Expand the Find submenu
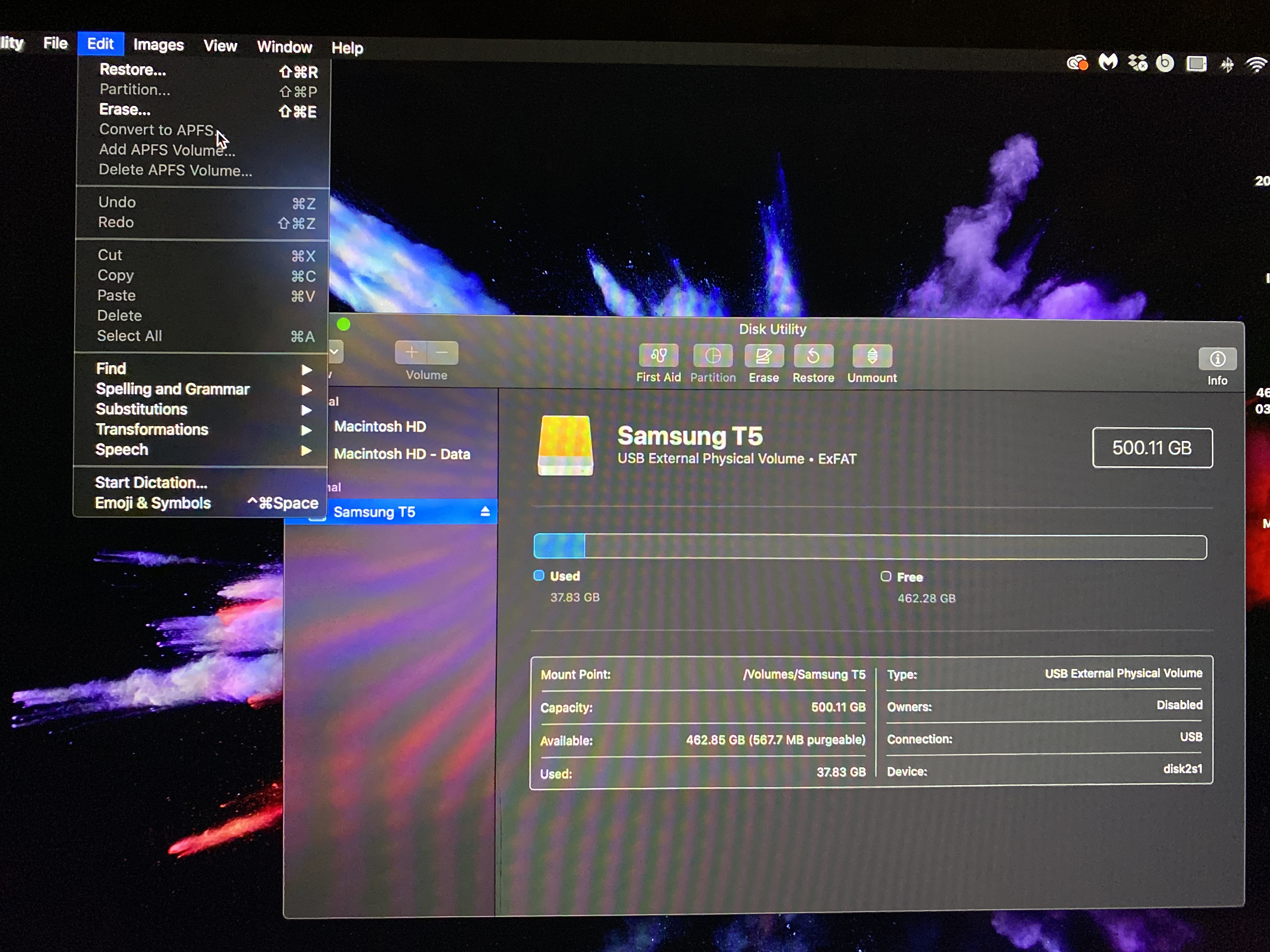The width and height of the screenshot is (1270, 952). pyautogui.click(x=201, y=369)
